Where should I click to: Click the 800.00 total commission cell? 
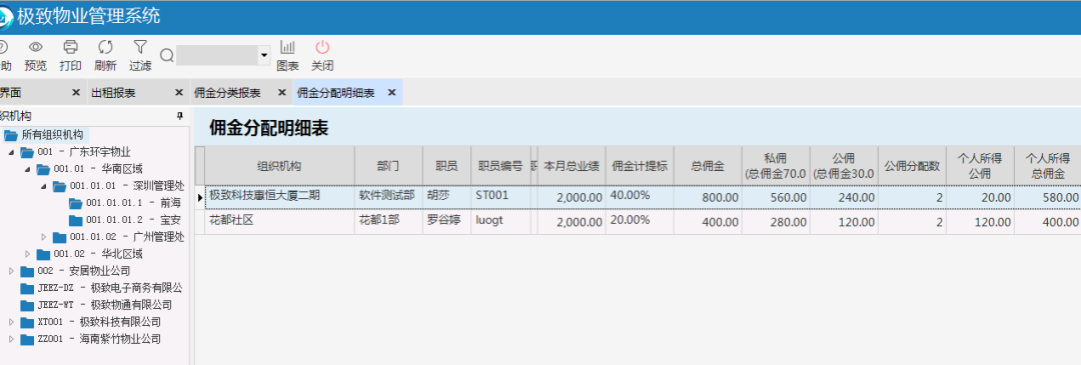tap(708, 197)
